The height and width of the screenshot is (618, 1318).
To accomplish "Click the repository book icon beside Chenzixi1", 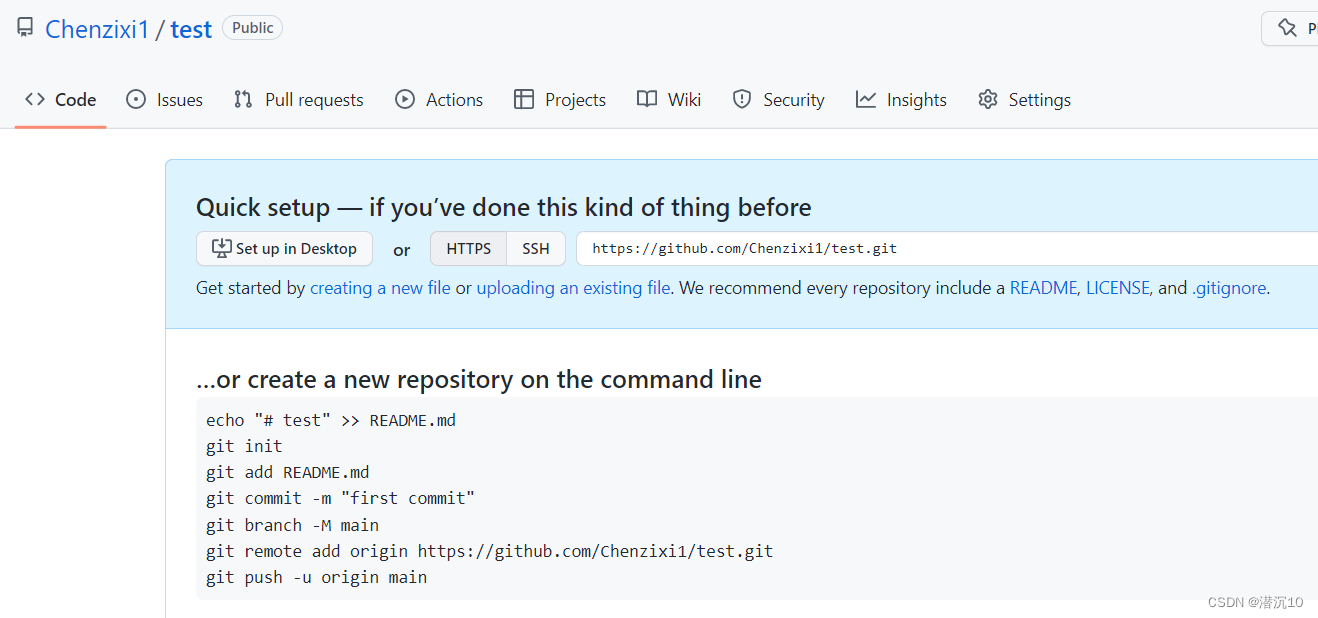I will pos(25,28).
